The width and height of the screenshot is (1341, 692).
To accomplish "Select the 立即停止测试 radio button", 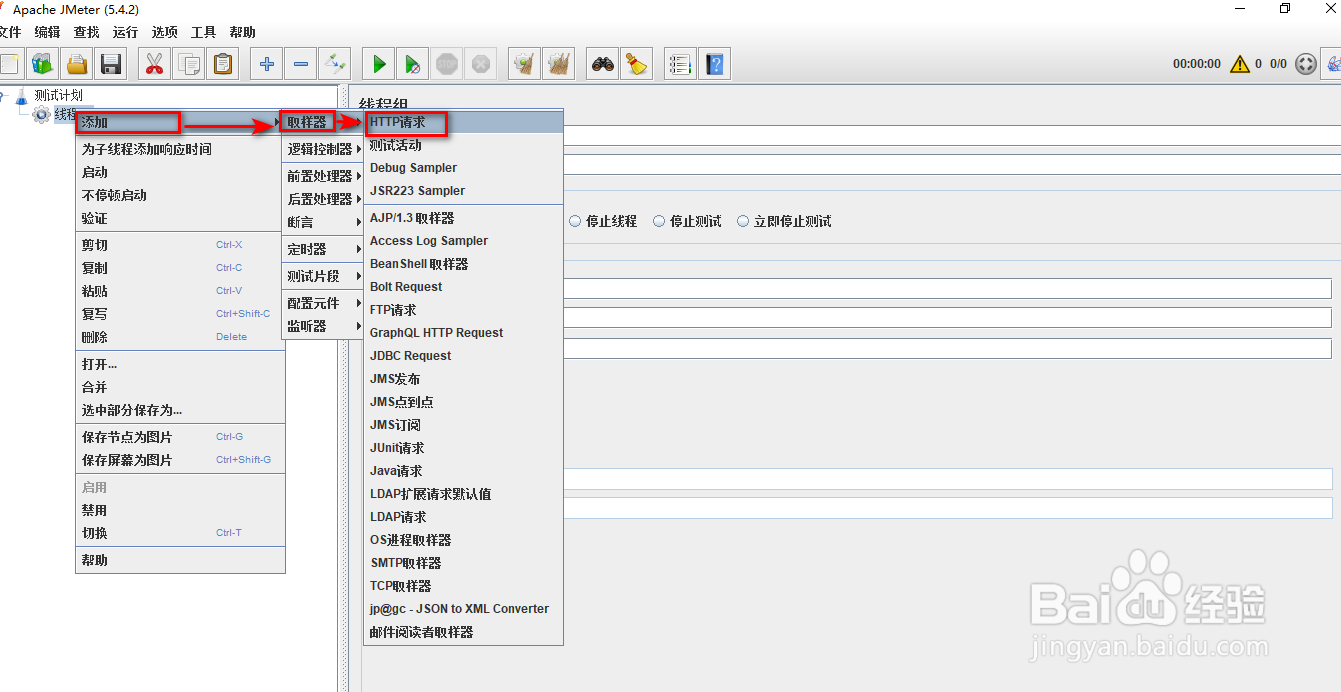I will pos(743,221).
